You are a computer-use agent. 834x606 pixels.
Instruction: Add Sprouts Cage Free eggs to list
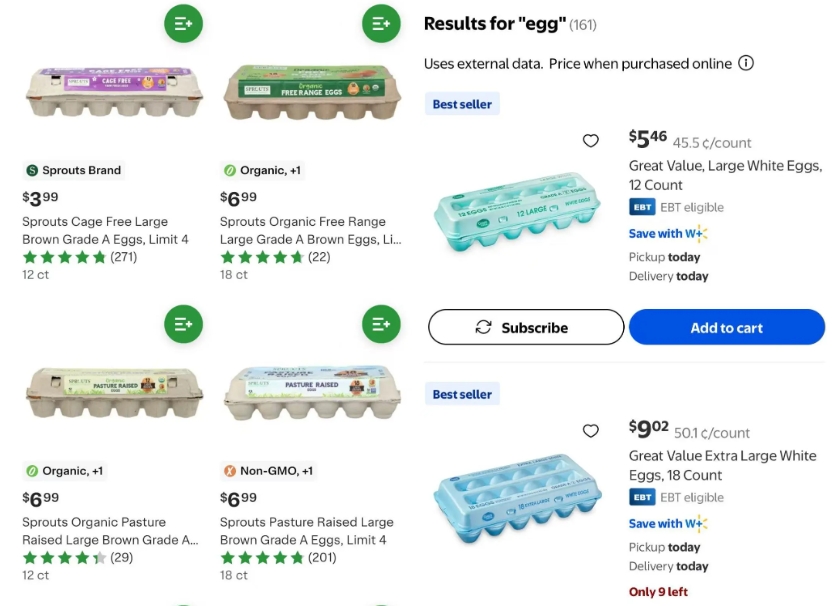[x=184, y=22]
